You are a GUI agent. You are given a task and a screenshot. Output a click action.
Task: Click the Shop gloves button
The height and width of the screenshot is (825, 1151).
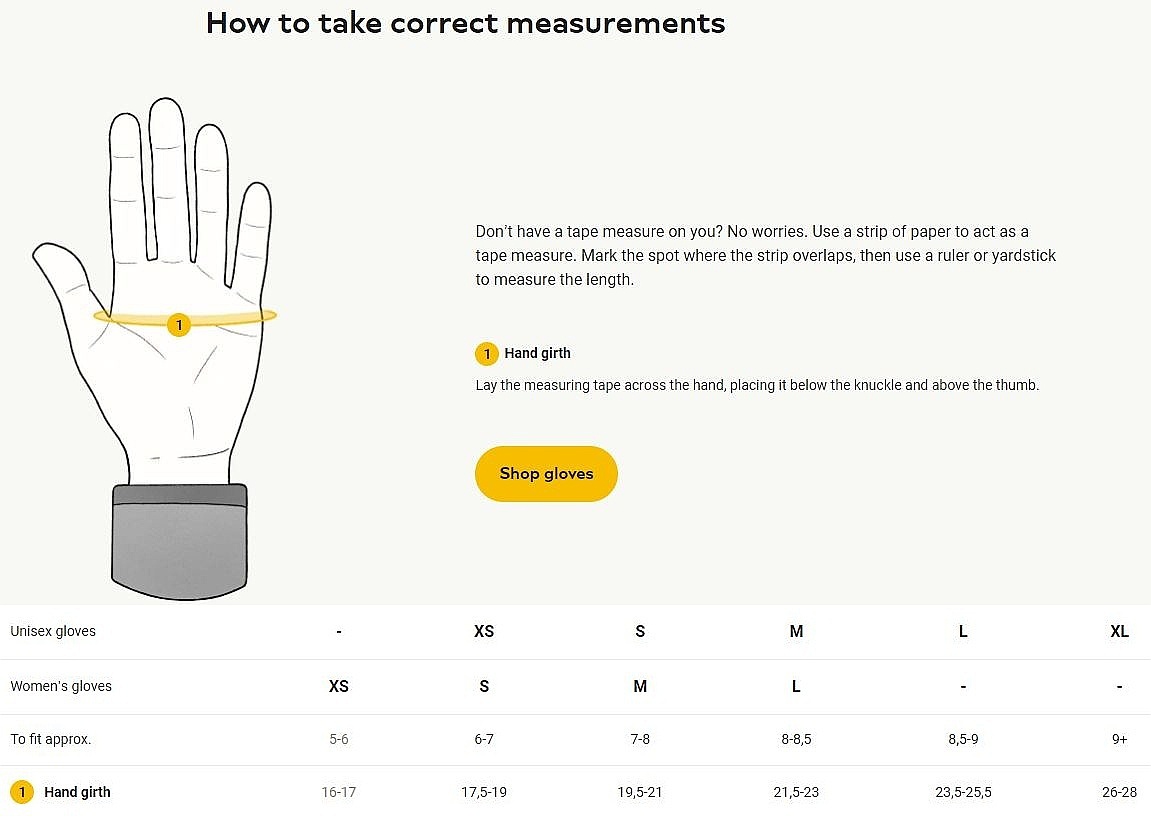[546, 474]
